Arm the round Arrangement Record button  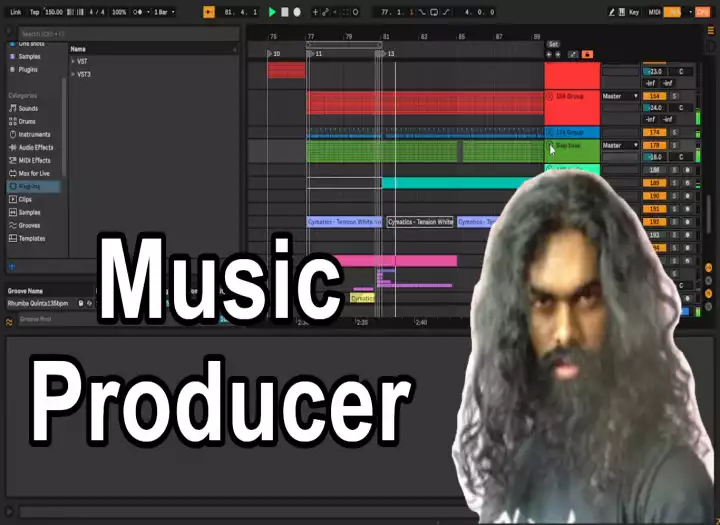click(x=297, y=12)
